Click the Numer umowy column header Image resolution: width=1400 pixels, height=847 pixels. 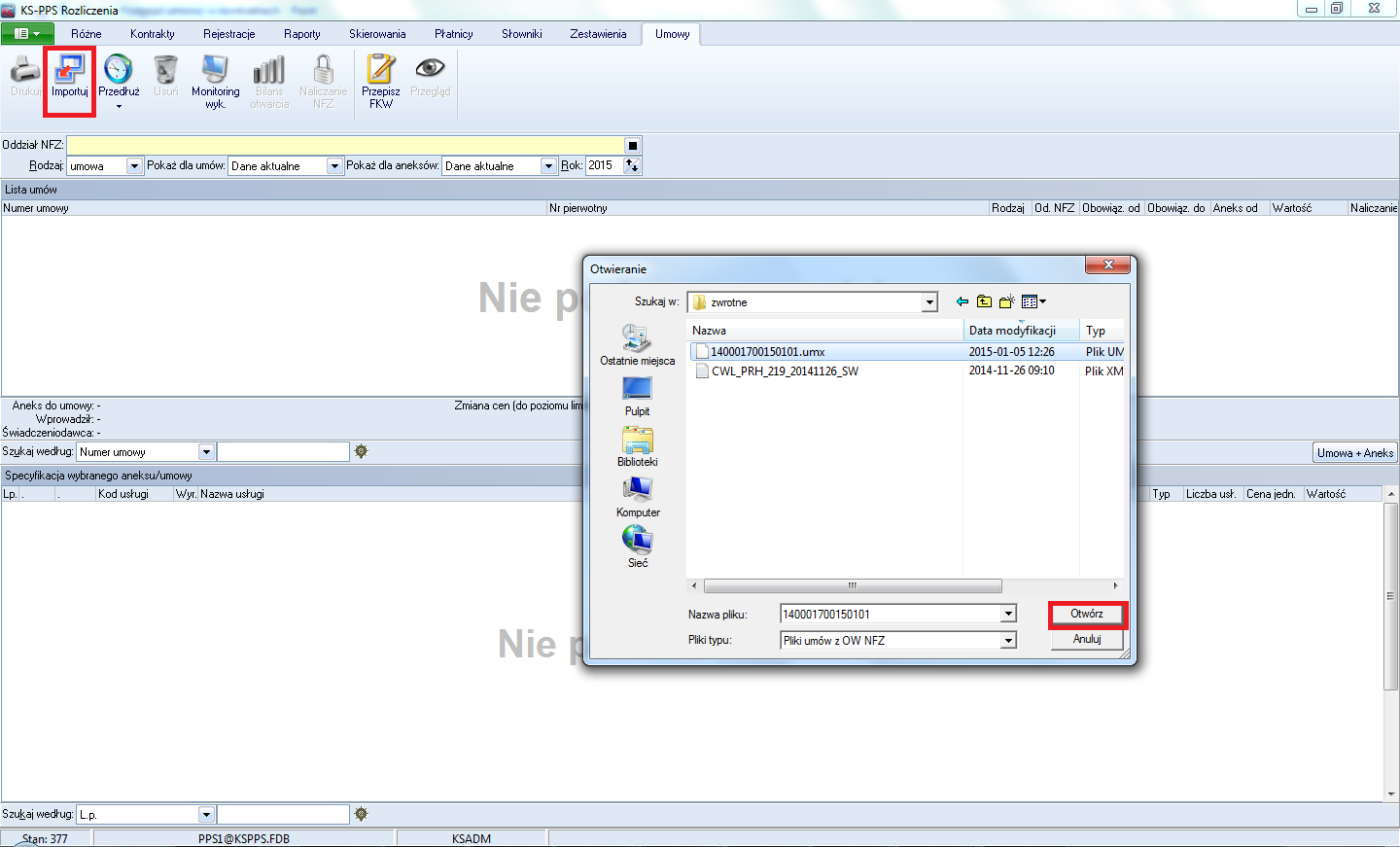tap(273, 208)
